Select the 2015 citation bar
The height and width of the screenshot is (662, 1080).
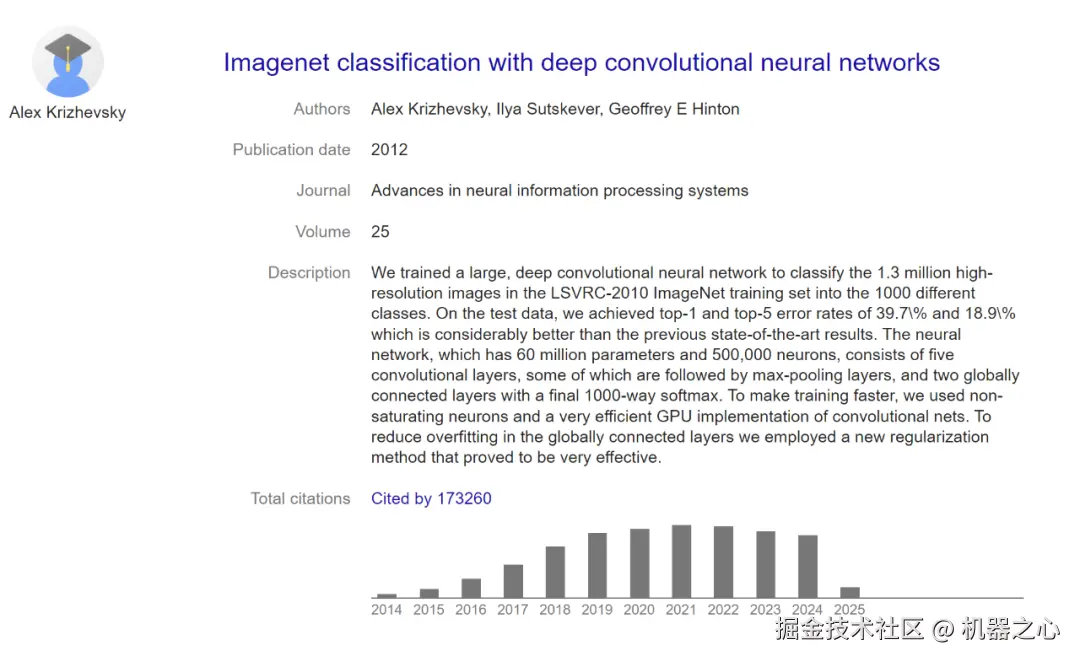coord(429,593)
